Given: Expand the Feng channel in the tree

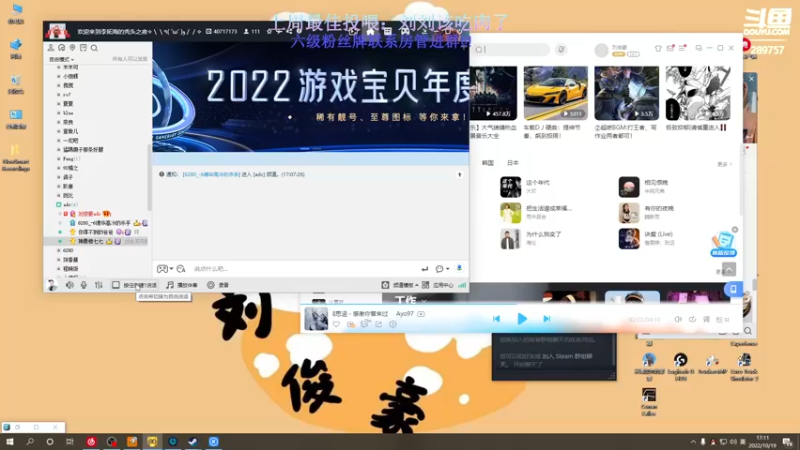Looking at the screenshot, I should pyautogui.click(x=59, y=159).
